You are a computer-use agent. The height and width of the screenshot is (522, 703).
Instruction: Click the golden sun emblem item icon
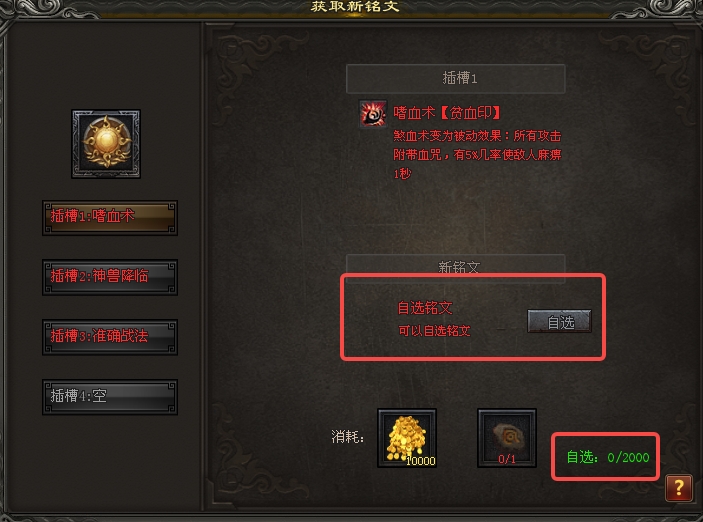point(106,144)
